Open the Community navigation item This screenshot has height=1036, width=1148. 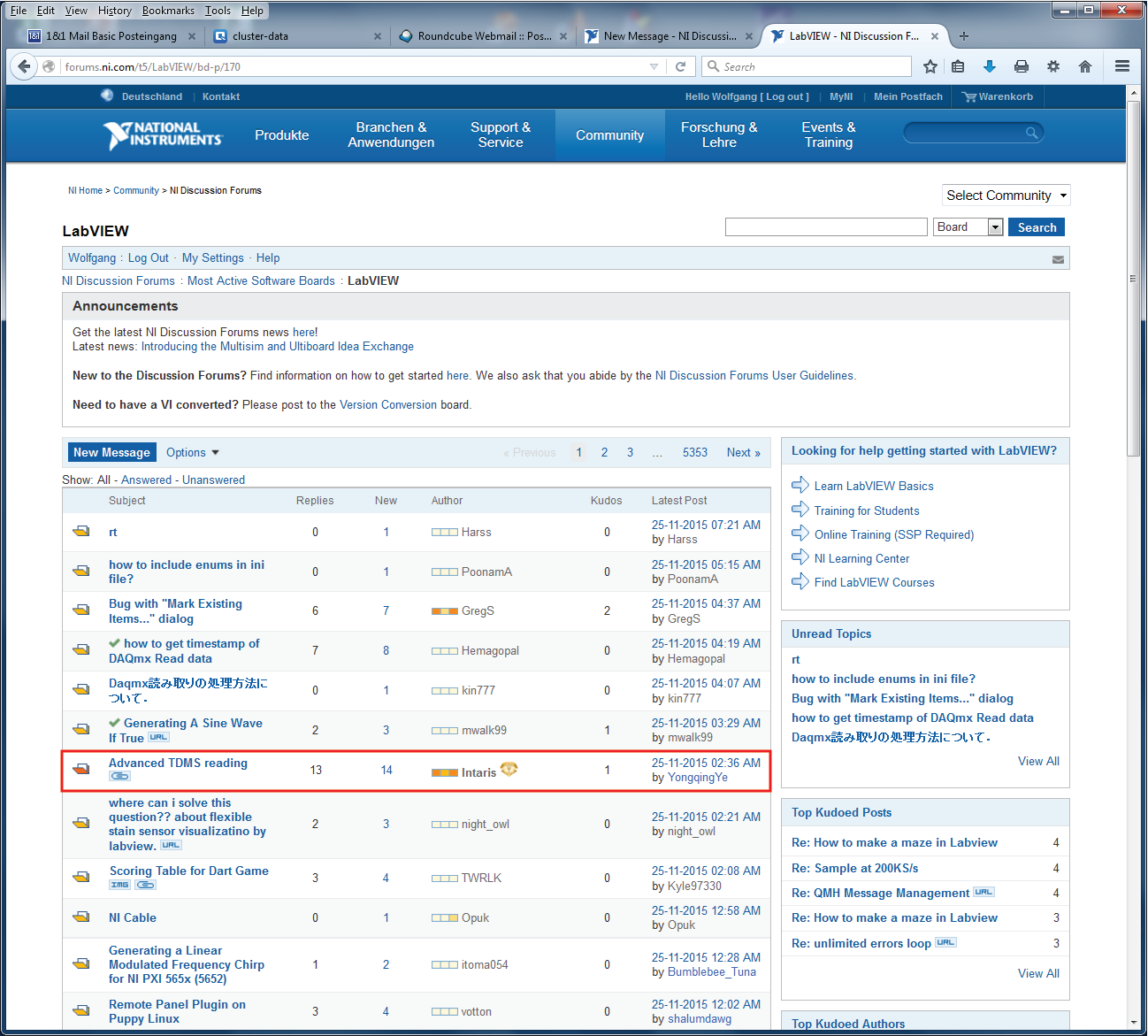click(x=609, y=135)
